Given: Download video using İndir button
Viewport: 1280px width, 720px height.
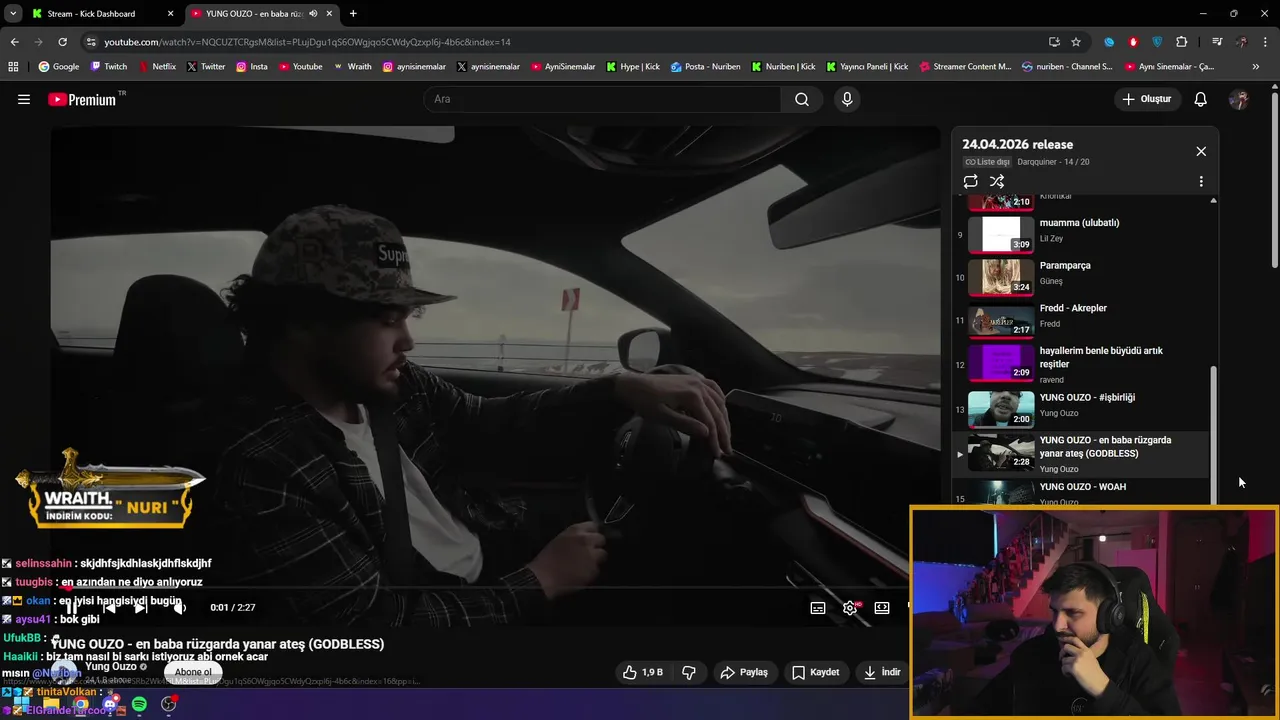Looking at the screenshot, I should click(x=883, y=672).
